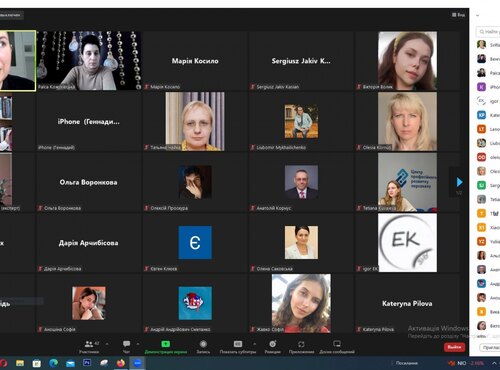Open Firefox from the taskbar

pos(121,363)
